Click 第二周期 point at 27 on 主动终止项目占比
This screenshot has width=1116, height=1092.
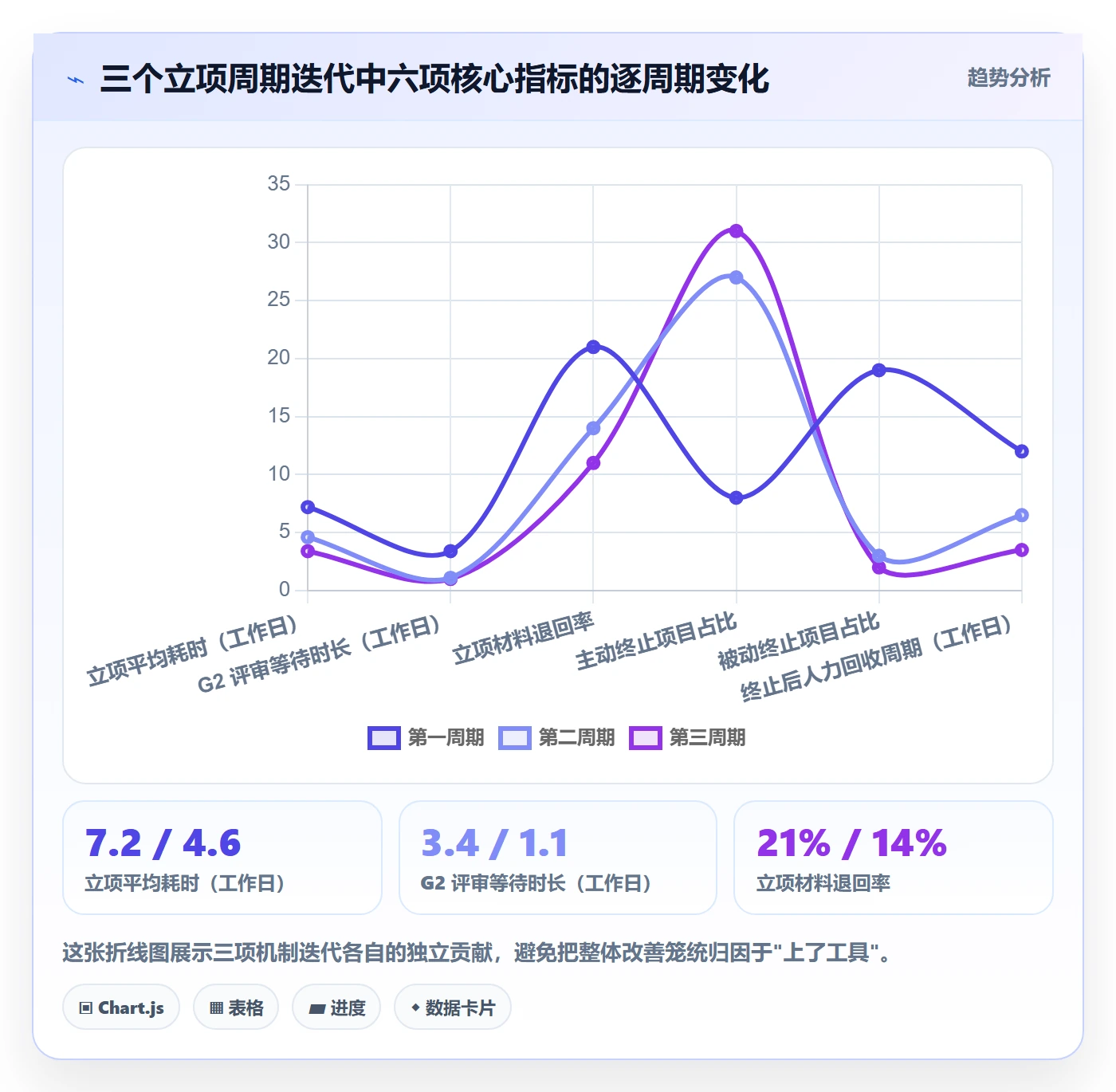pos(737,277)
